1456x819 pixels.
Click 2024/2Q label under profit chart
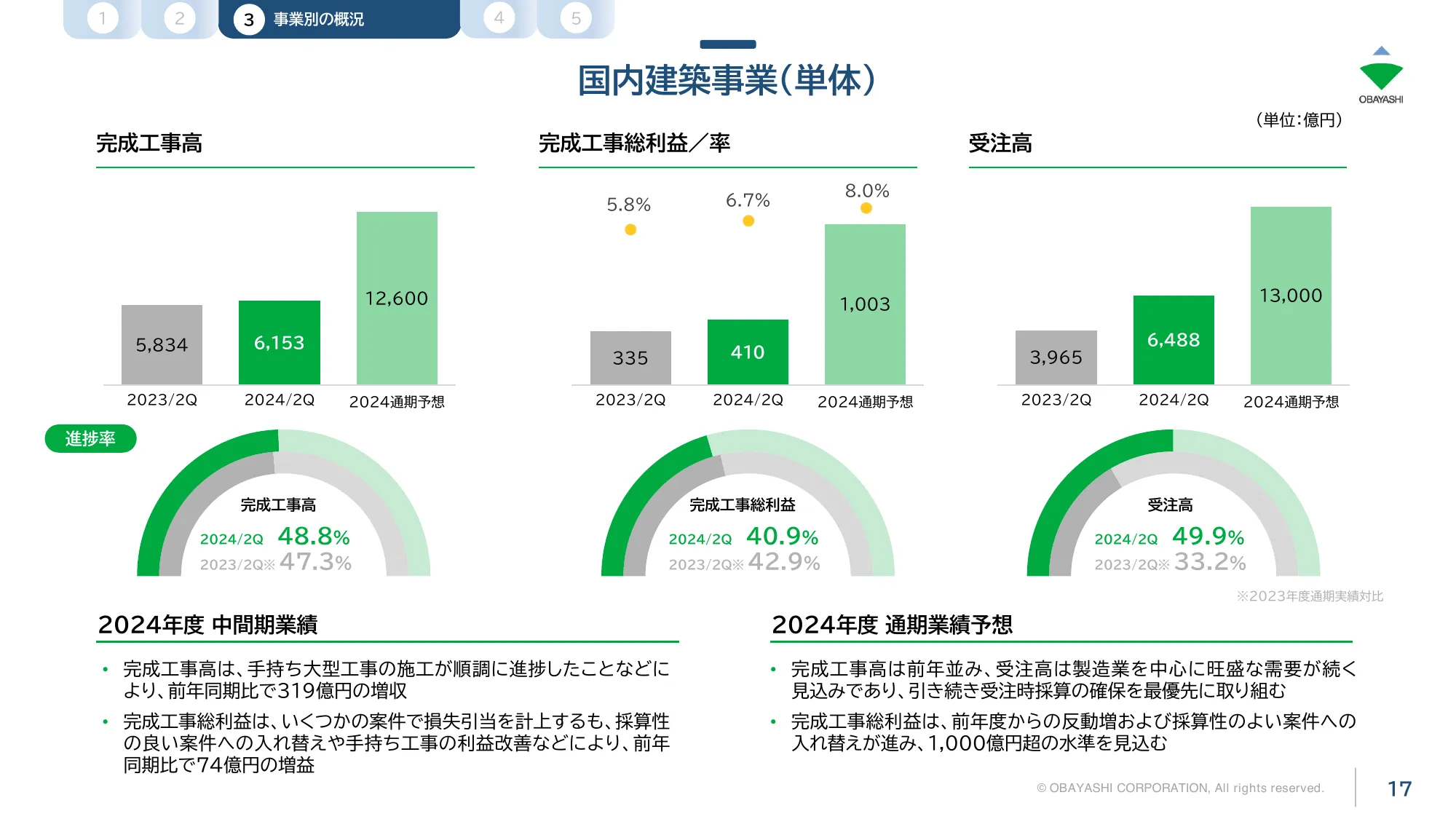pos(748,400)
